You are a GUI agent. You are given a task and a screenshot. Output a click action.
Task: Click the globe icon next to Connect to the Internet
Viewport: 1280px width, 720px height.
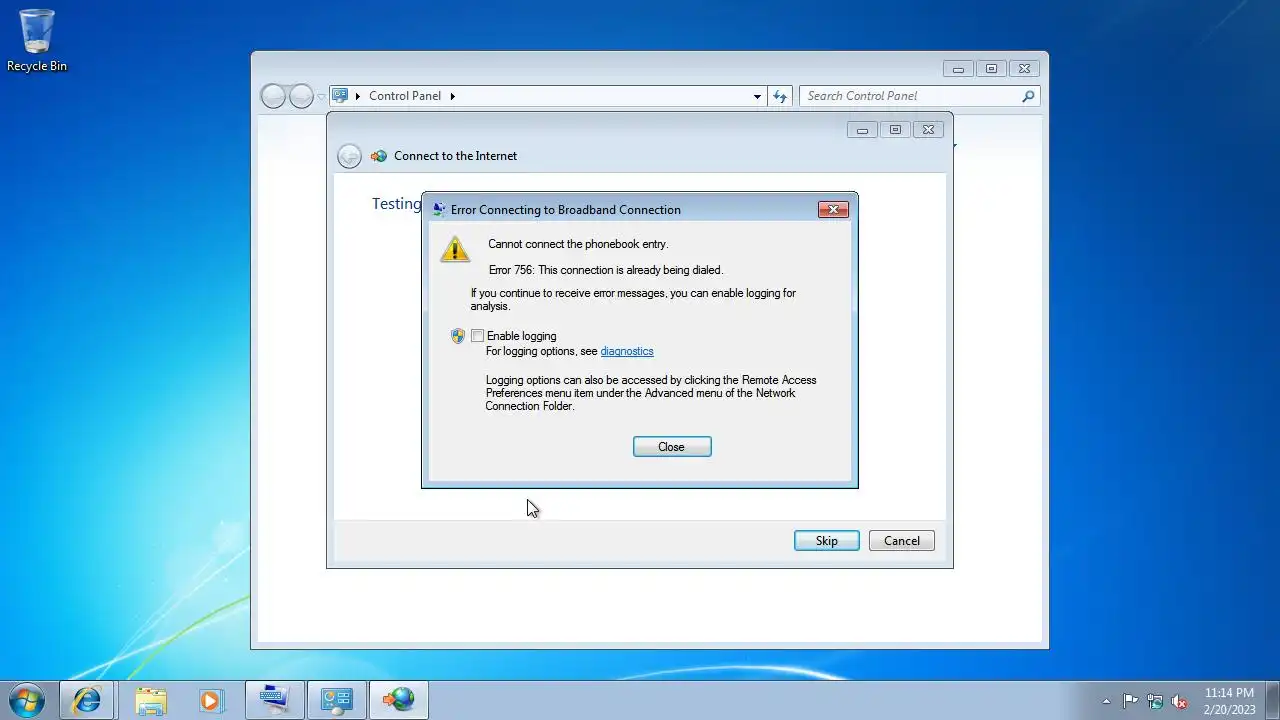click(379, 156)
